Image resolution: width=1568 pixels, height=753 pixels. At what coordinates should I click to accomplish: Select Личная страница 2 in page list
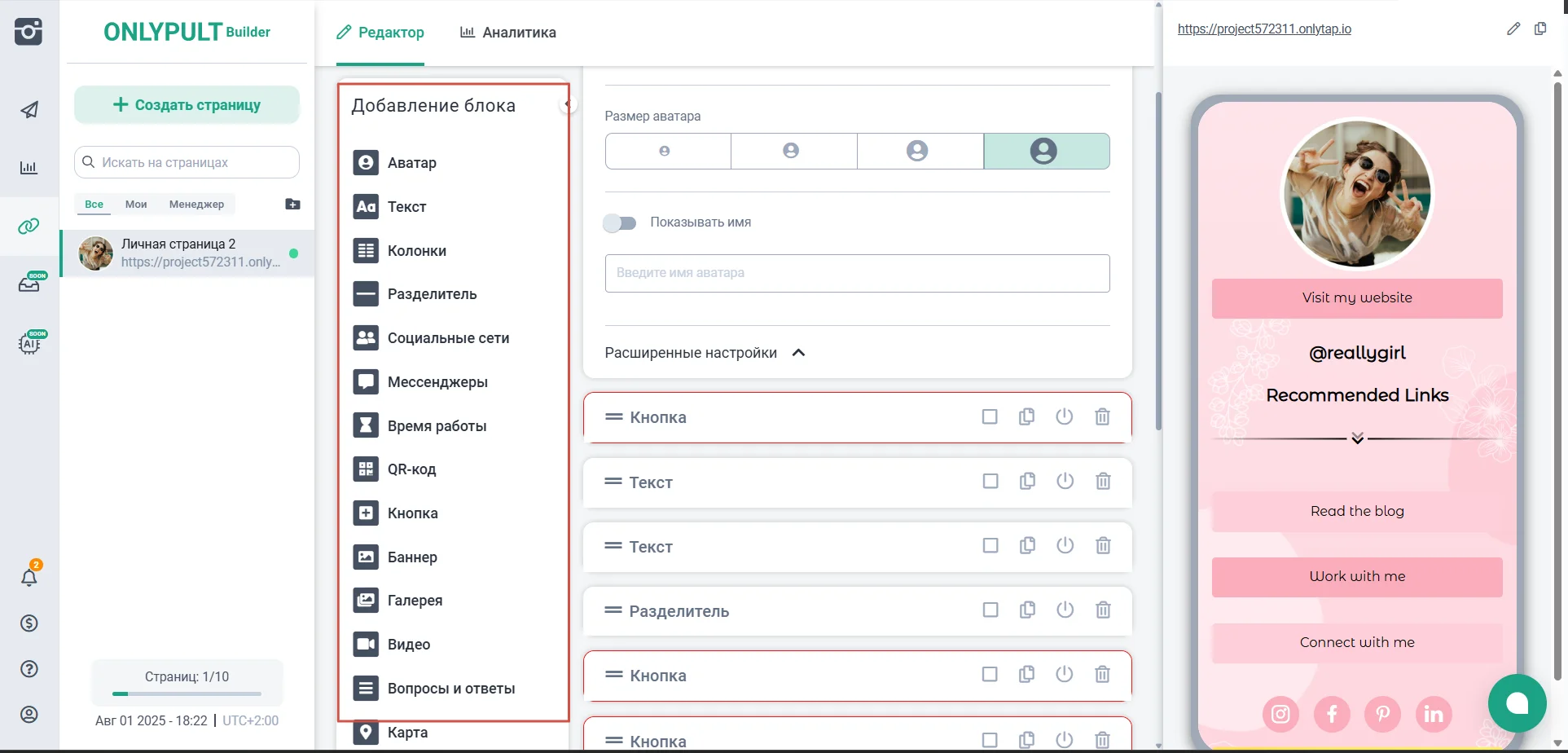187,253
